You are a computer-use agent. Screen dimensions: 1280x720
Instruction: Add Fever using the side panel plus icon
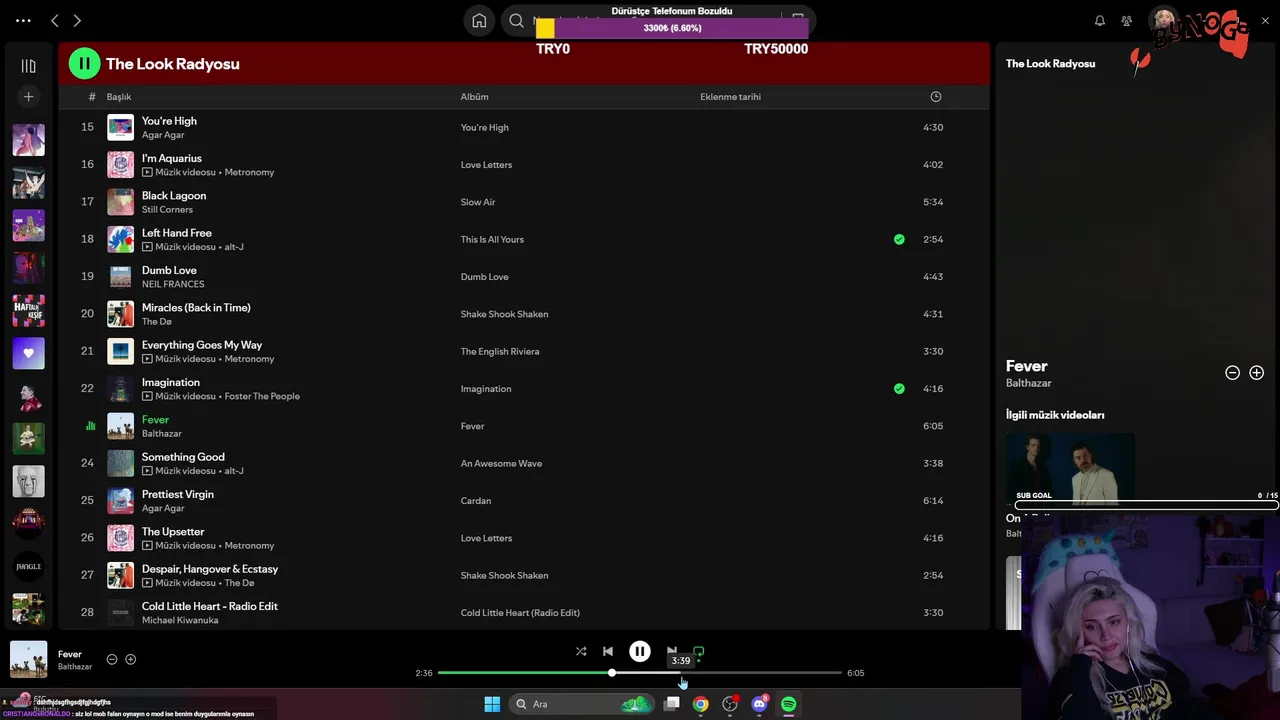coord(1256,373)
